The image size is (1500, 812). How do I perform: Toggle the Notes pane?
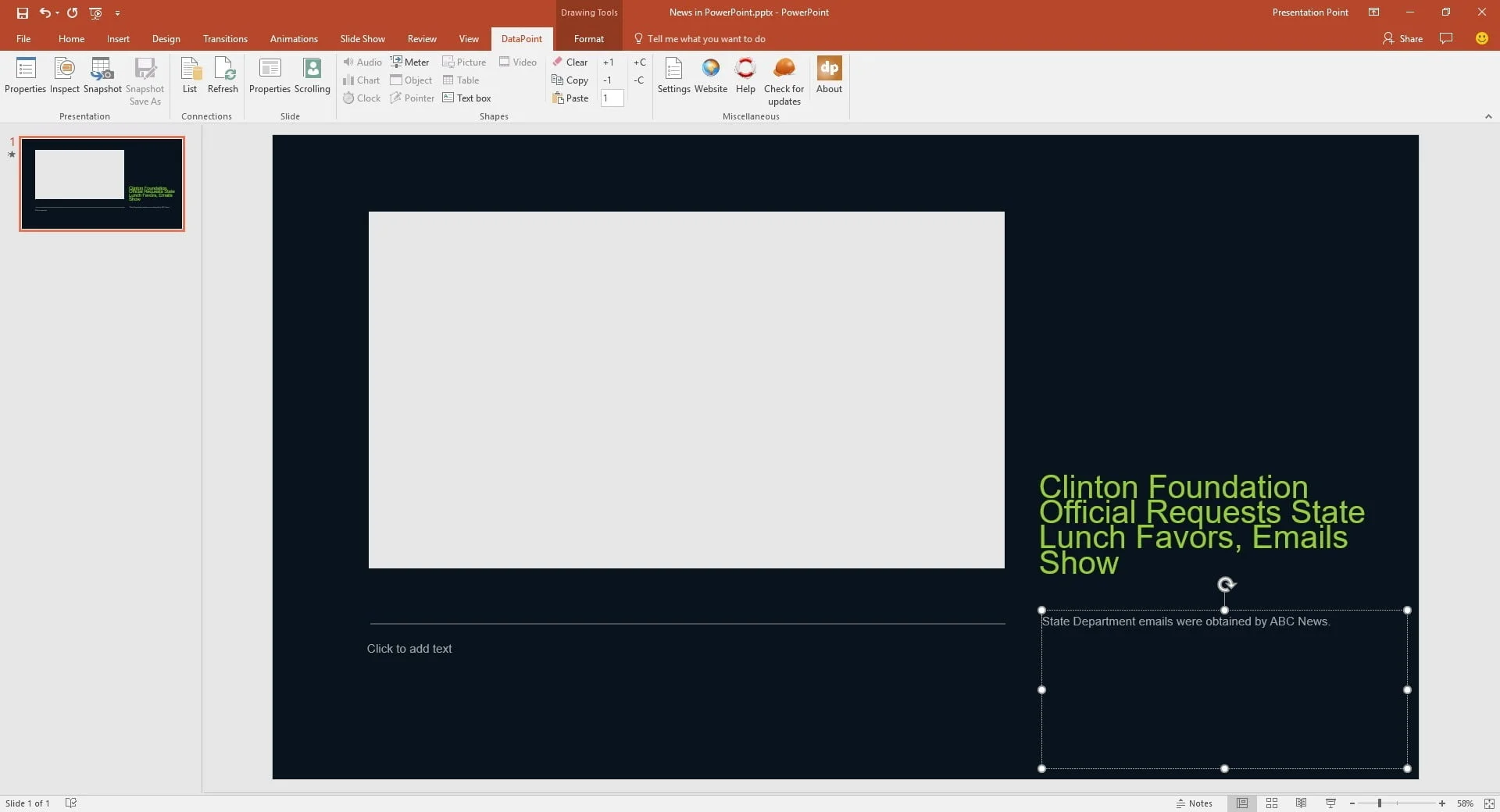point(1195,803)
